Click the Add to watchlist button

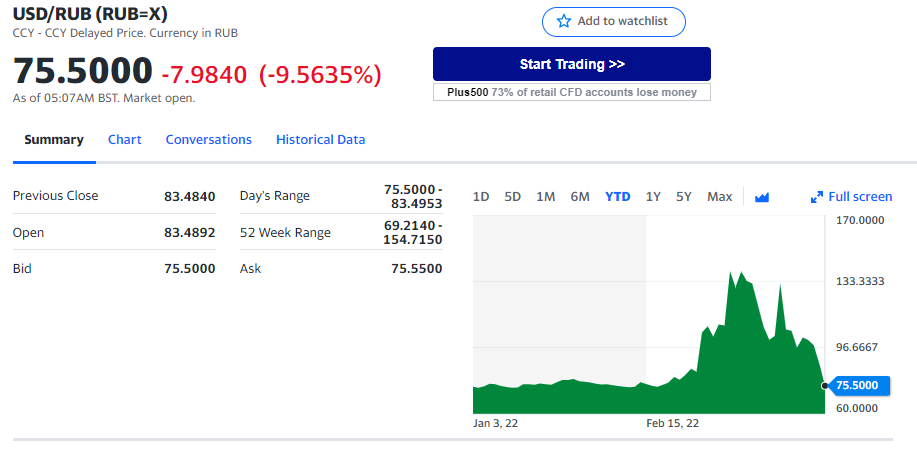click(613, 22)
